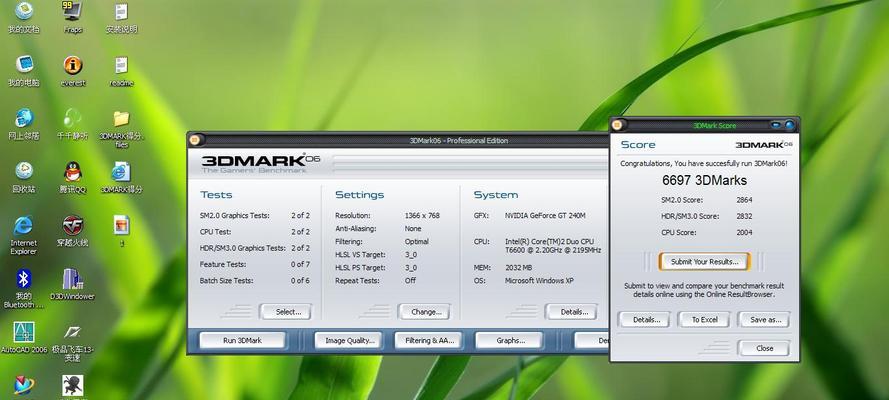Click the Congratulations message in Score window
This screenshot has width=889, height=400.
[704, 163]
